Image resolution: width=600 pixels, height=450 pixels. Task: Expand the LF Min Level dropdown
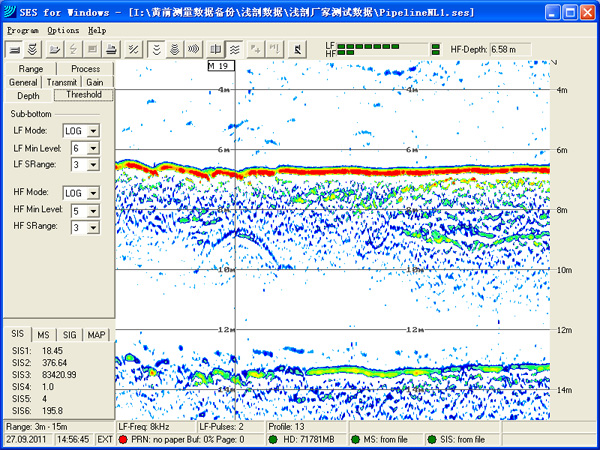point(94,147)
